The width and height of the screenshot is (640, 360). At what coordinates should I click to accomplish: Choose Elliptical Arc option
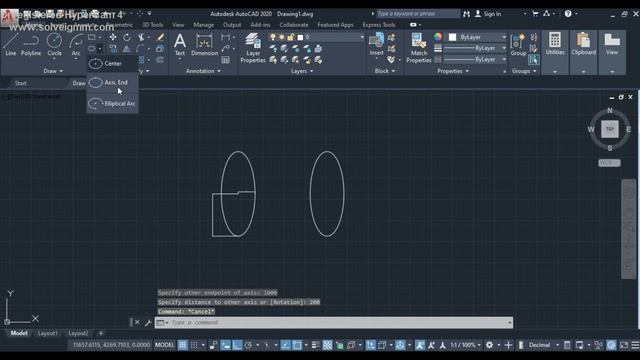tap(112, 104)
